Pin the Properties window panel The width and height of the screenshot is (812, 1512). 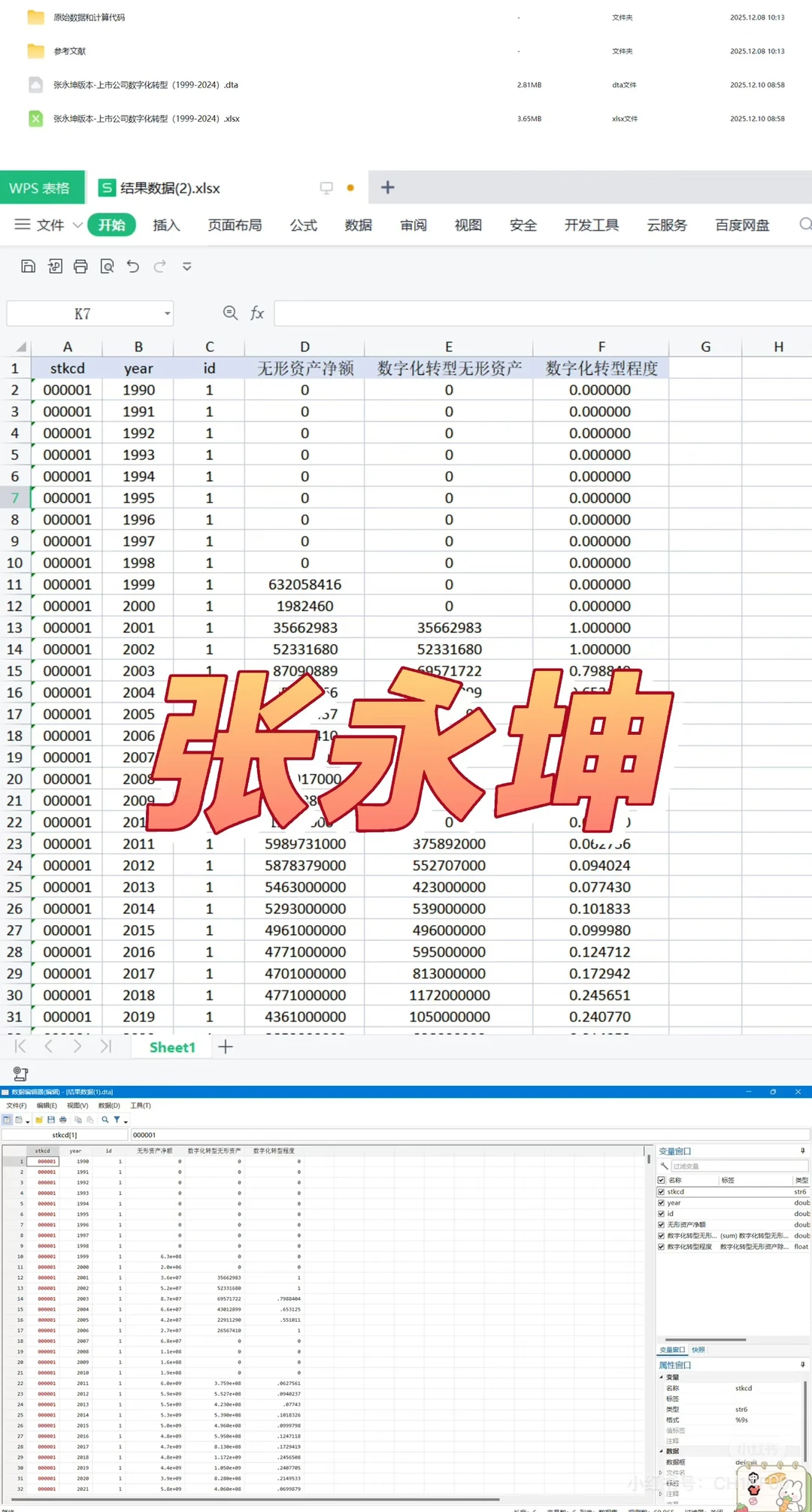tap(803, 1365)
